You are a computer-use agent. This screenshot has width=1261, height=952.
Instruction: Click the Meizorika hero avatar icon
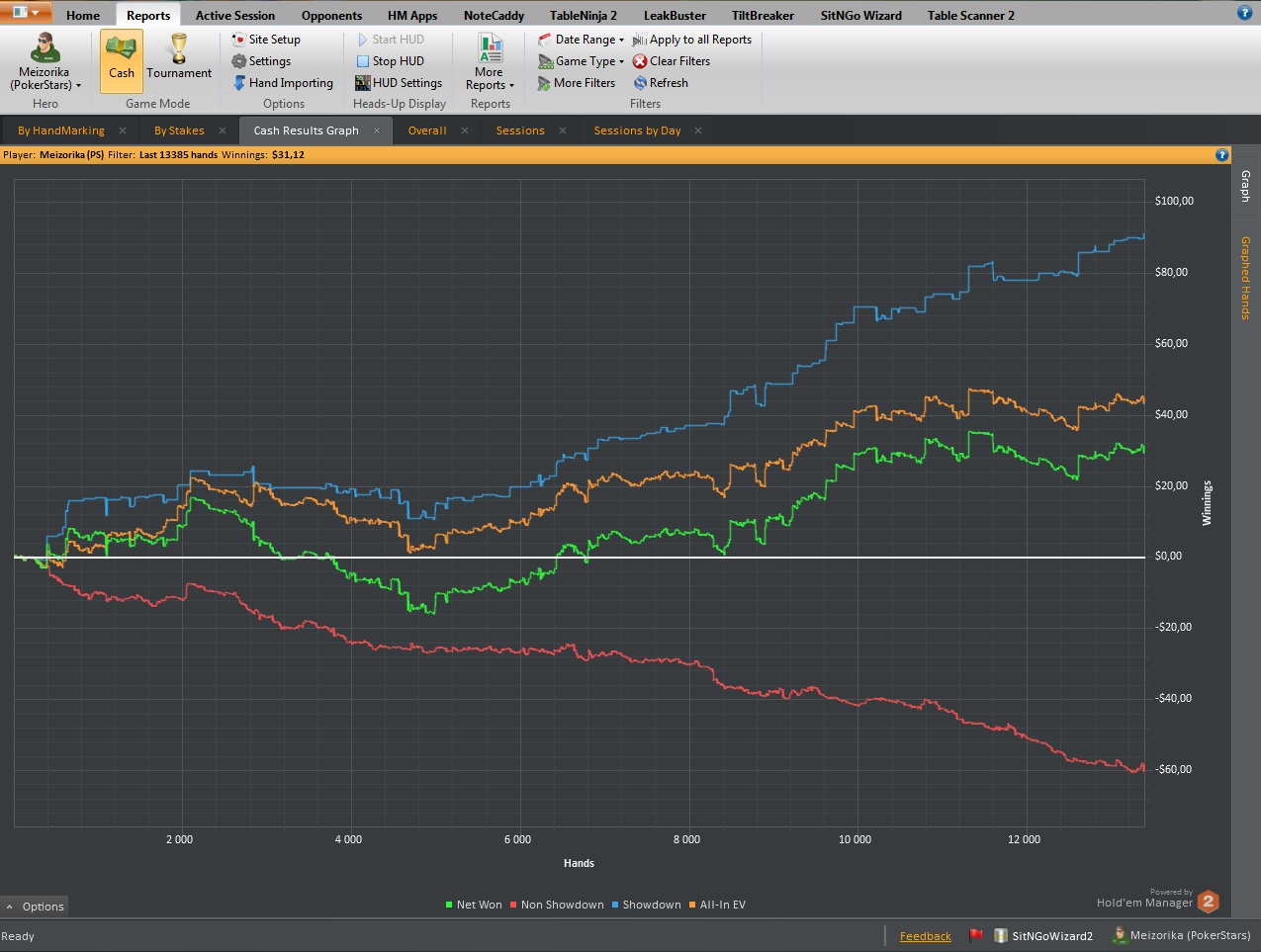pyautogui.click(x=45, y=47)
